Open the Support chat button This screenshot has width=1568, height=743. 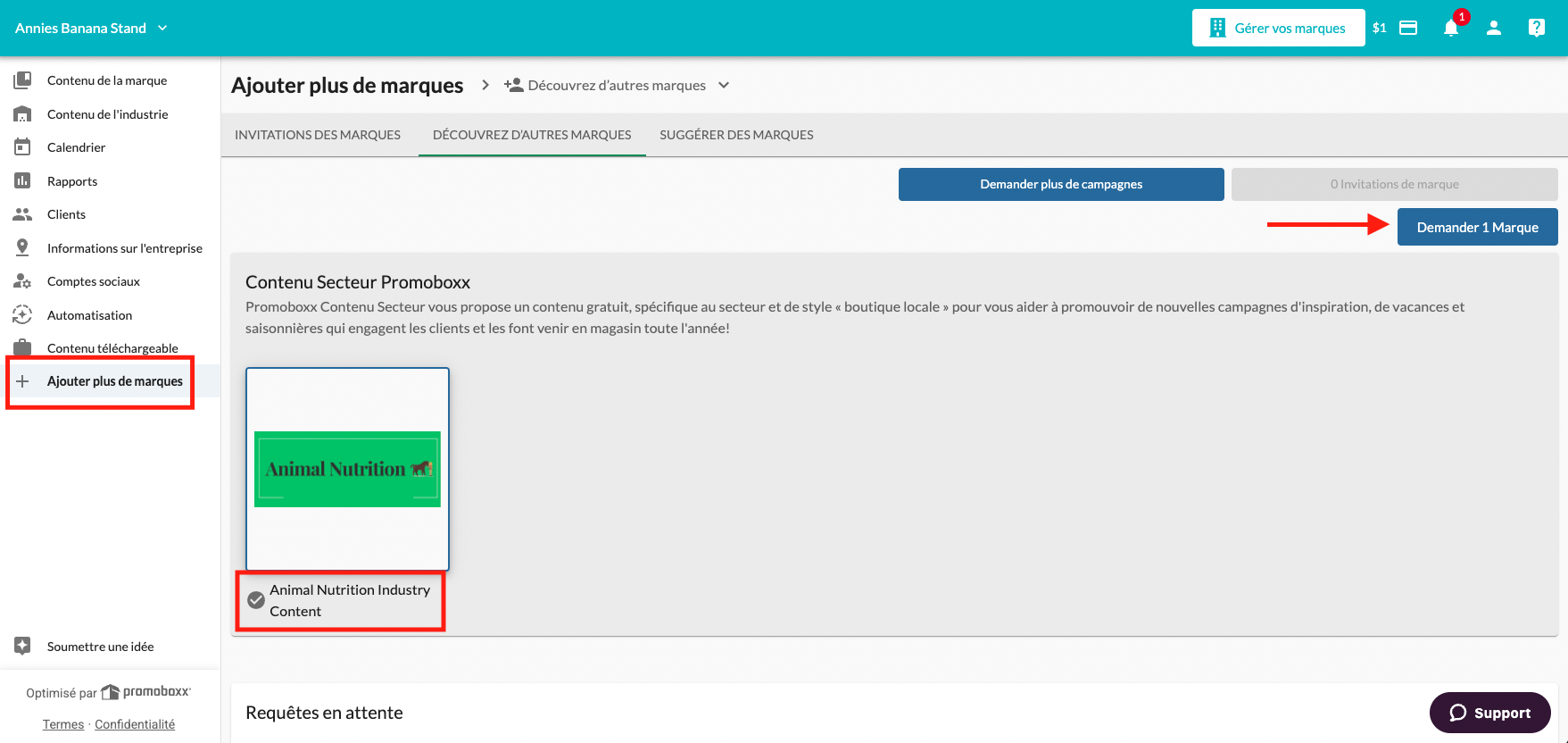pos(1489,713)
